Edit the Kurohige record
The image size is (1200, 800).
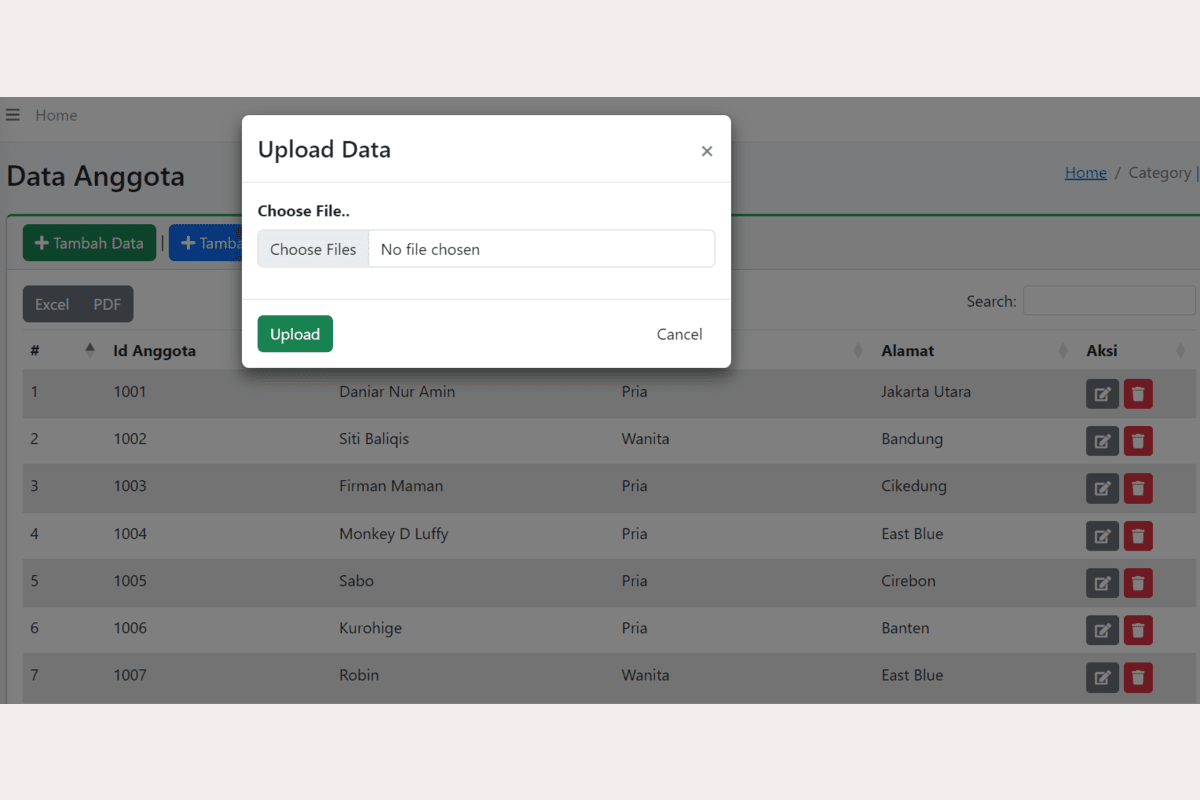click(x=1102, y=630)
